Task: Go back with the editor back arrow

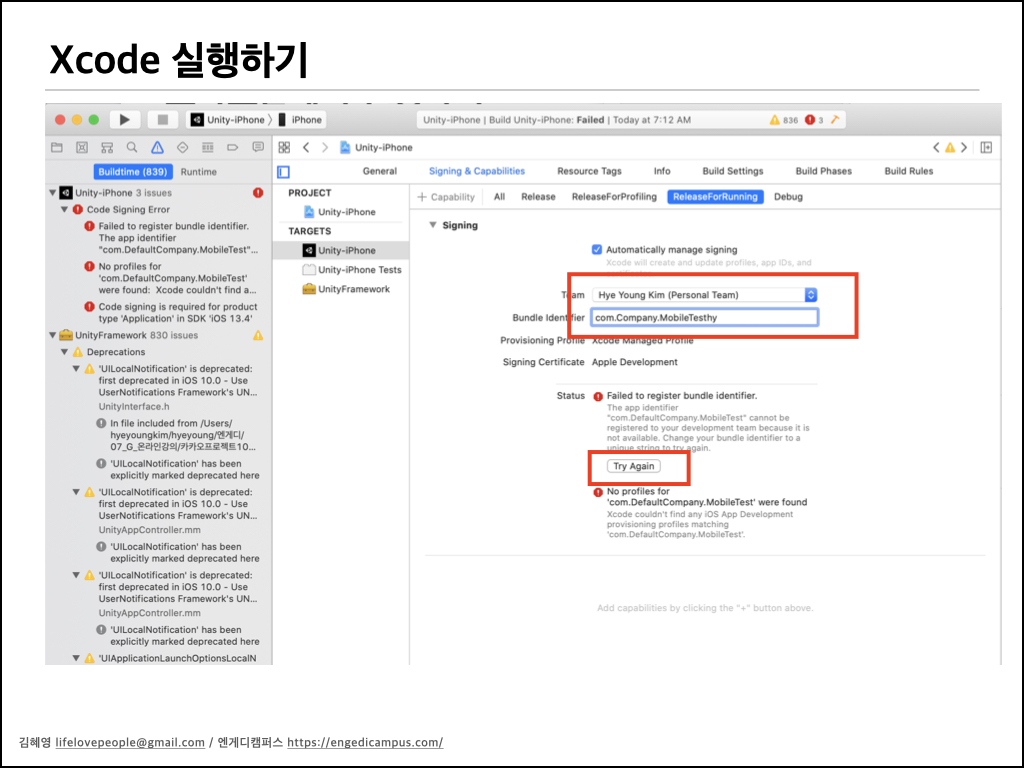Action: 306,148
